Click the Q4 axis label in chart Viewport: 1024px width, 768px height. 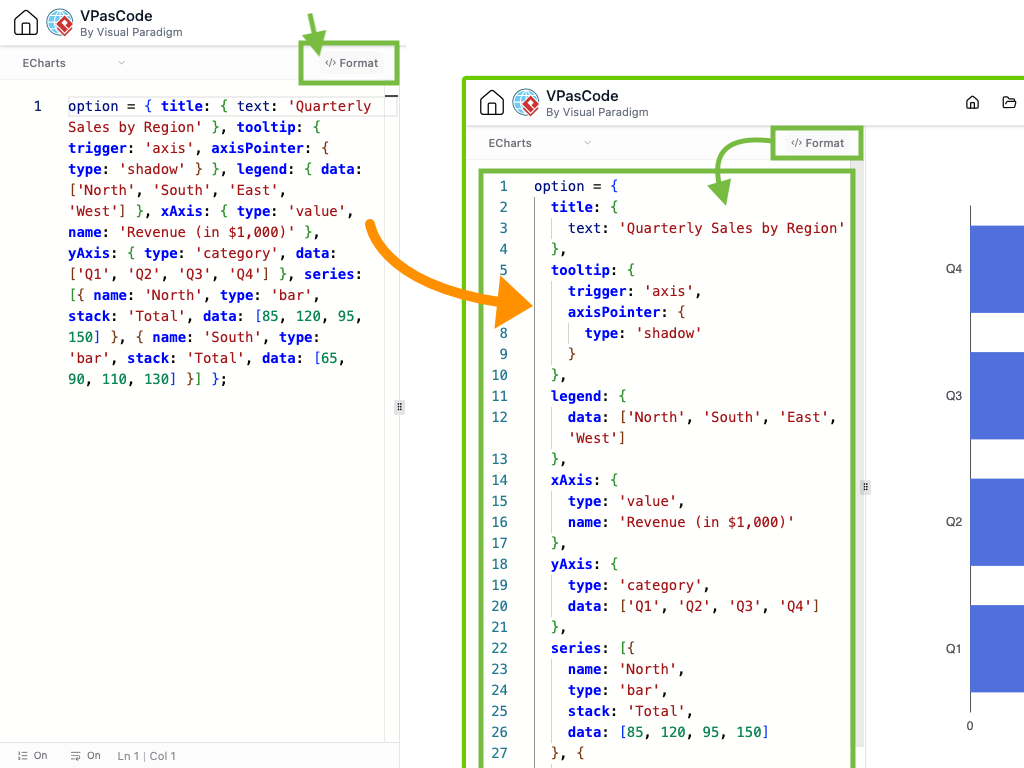click(x=953, y=269)
